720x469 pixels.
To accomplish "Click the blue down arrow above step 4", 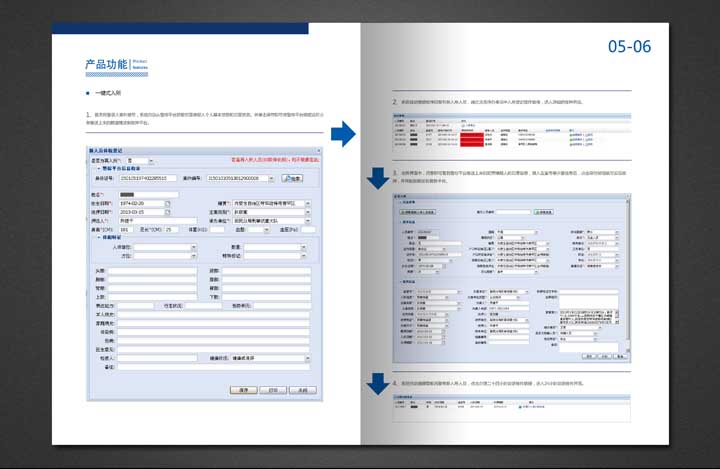I will (x=377, y=382).
